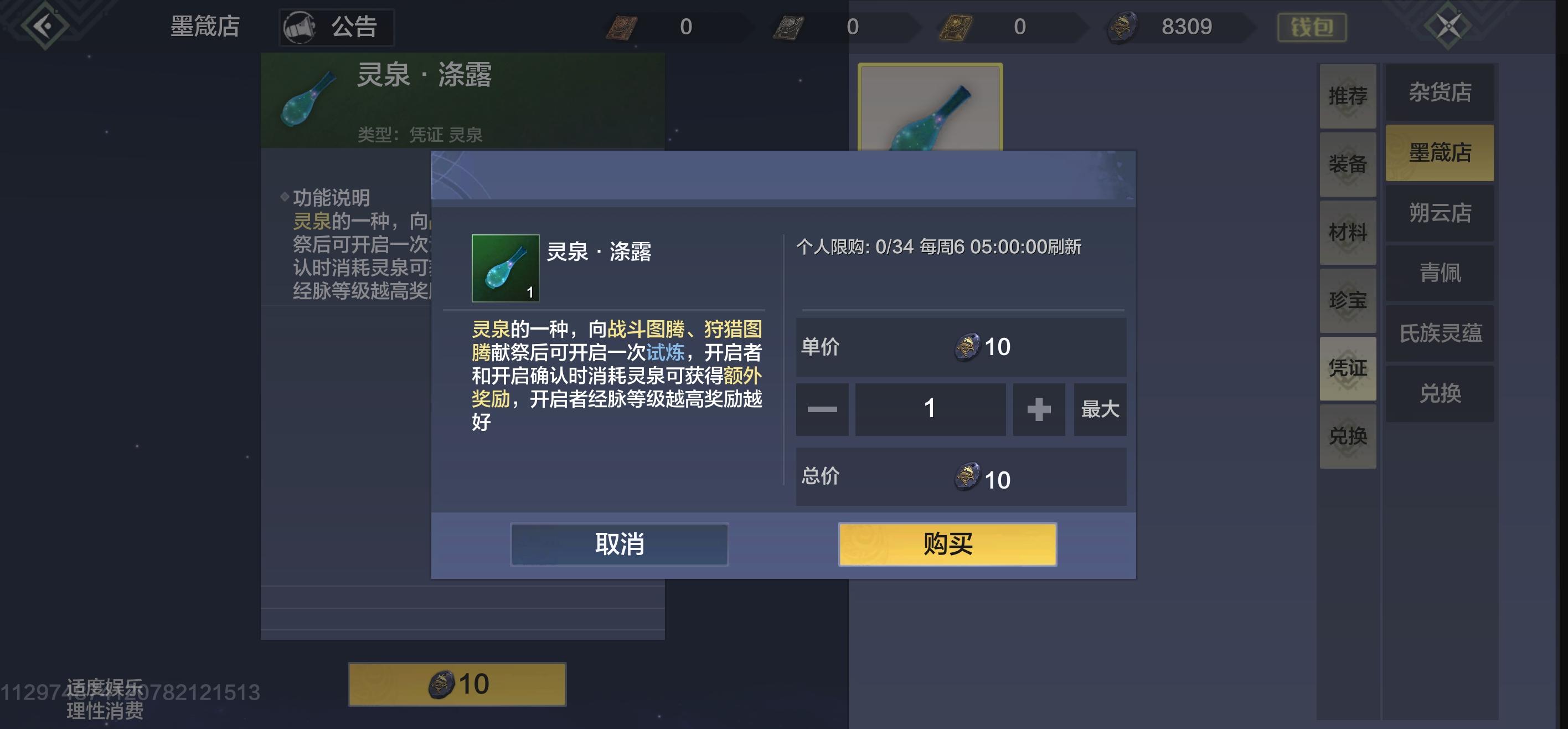Open the 青佩 shop tab

(x=1440, y=273)
